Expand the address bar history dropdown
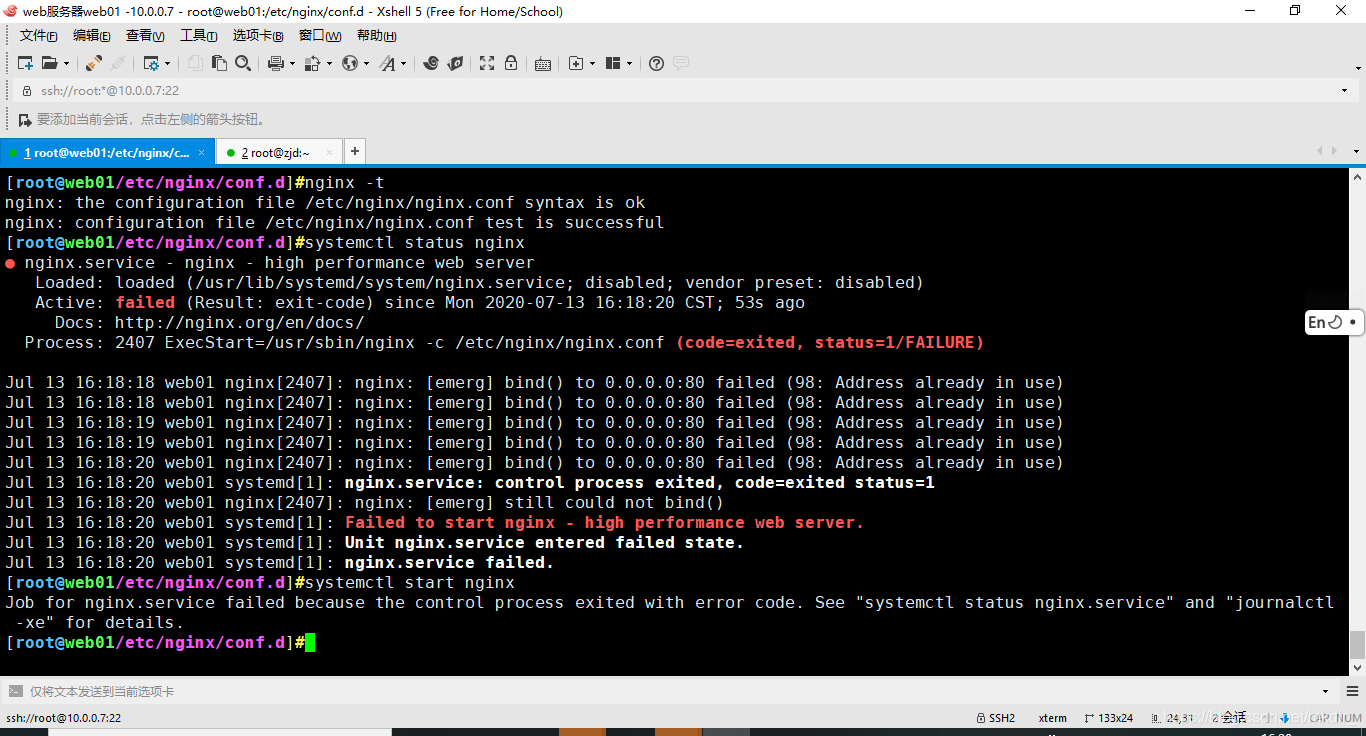 (x=1345, y=90)
